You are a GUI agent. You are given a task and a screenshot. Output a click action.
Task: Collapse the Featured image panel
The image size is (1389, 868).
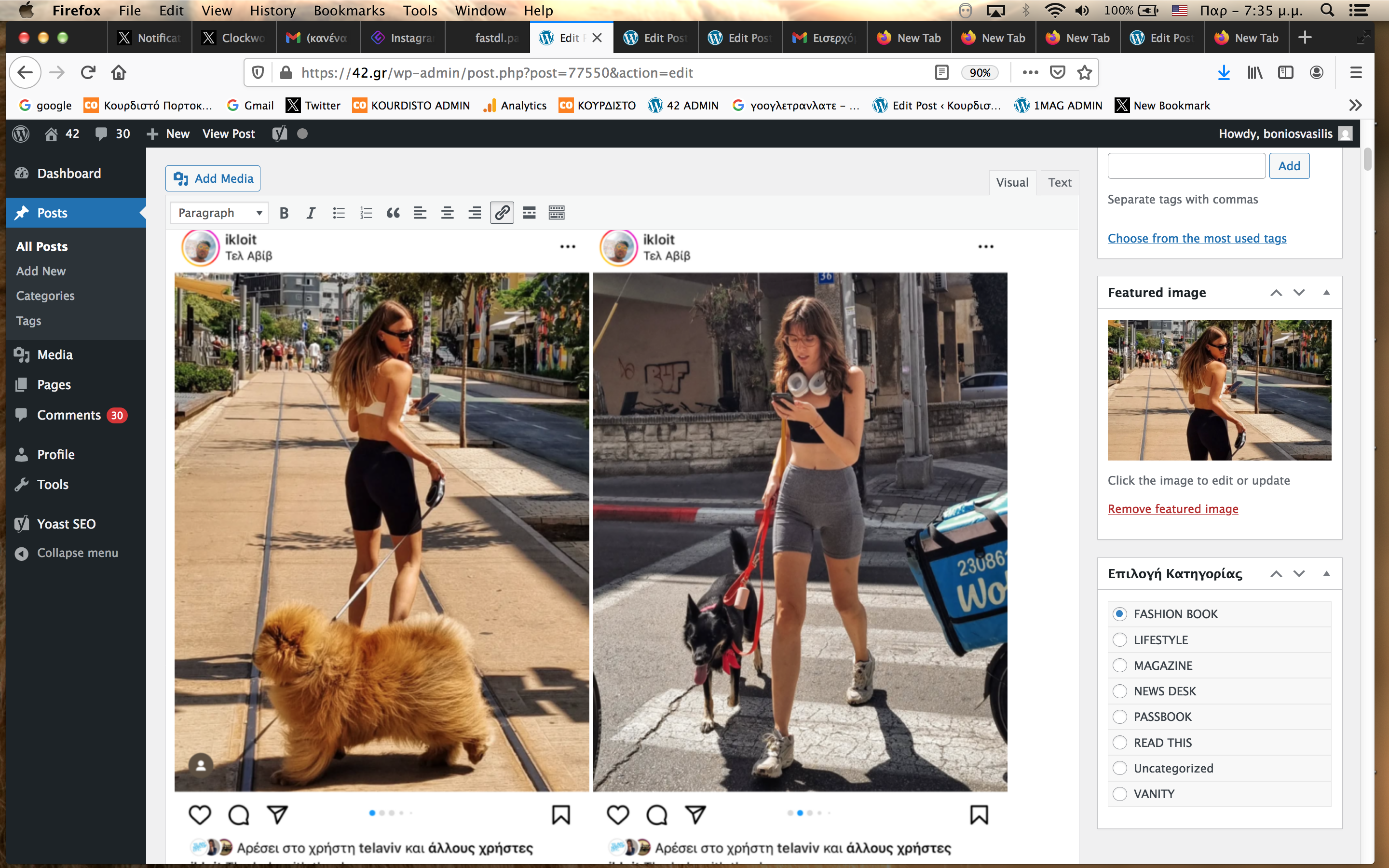click(1326, 293)
